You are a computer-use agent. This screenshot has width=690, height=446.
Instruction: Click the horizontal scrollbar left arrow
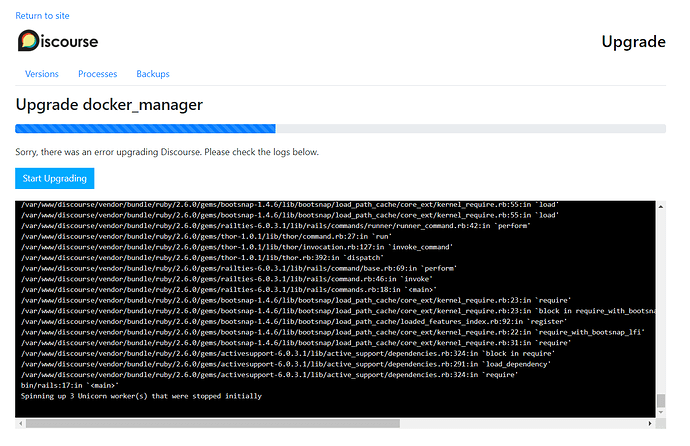click(20, 424)
